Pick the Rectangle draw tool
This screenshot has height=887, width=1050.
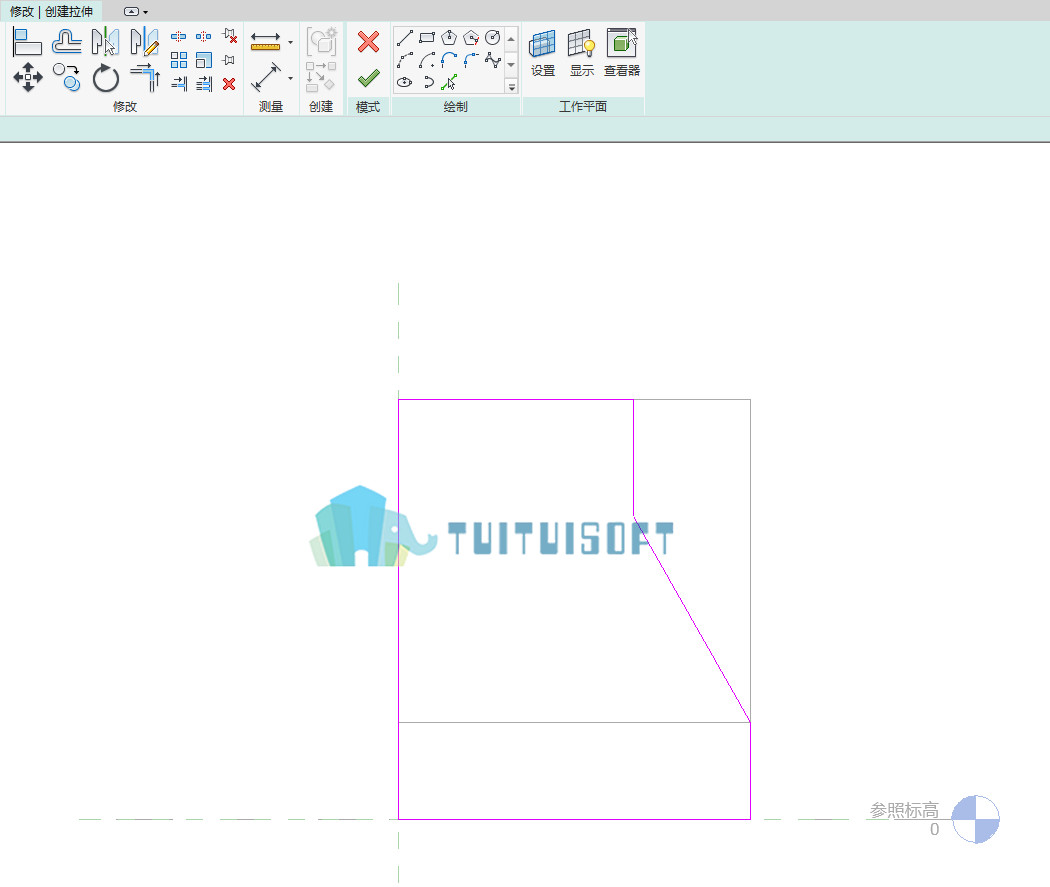(x=427, y=37)
